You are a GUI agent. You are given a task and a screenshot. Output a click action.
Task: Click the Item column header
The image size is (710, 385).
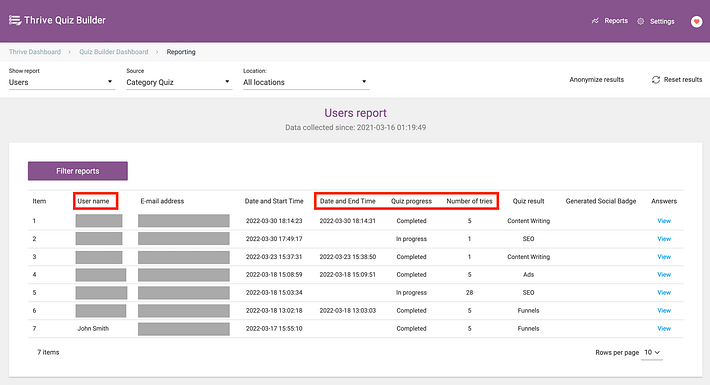pyautogui.click(x=39, y=201)
